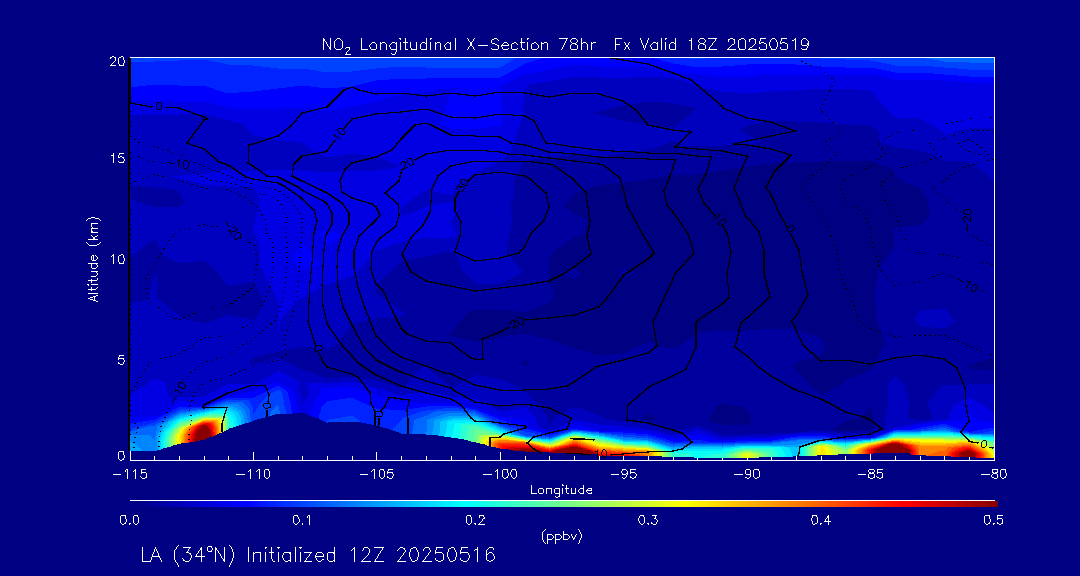
Task: Click the 0.2 value label under the colorbar
Action: (475, 520)
